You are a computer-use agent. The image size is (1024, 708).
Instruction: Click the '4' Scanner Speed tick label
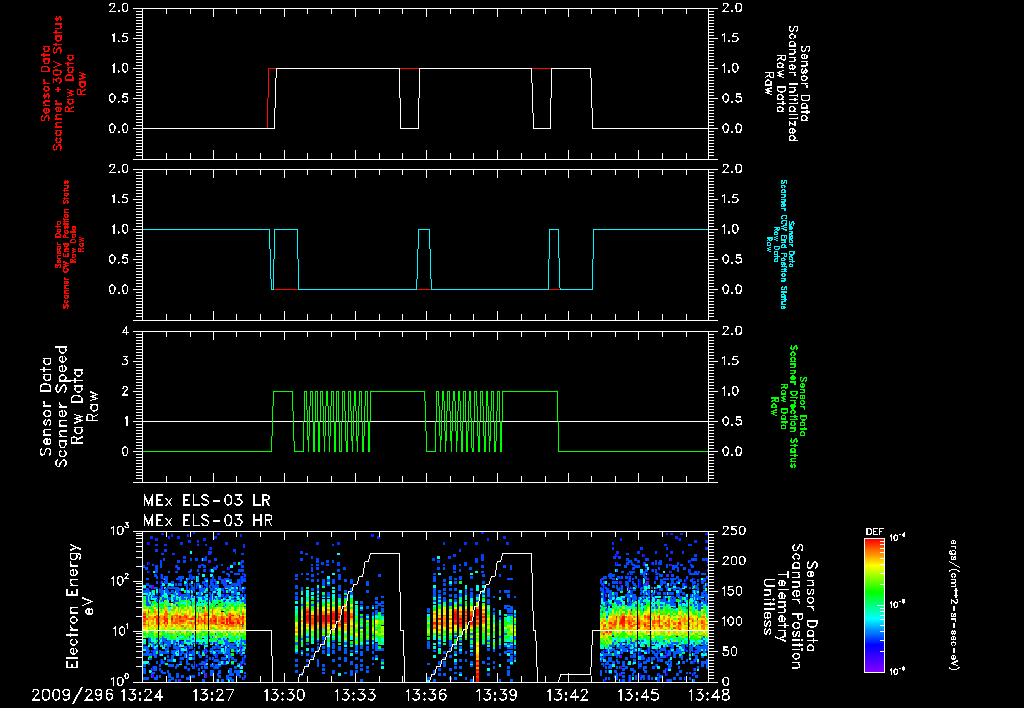coord(125,331)
